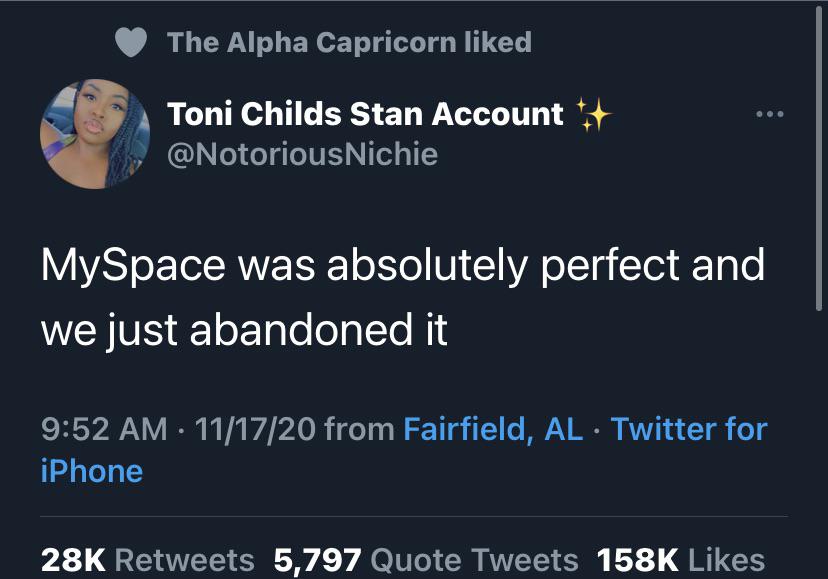Viewport: 828px width, 579px height.
Task: Click the sparkles emoji beside display name
Action: tap(593, 114)
